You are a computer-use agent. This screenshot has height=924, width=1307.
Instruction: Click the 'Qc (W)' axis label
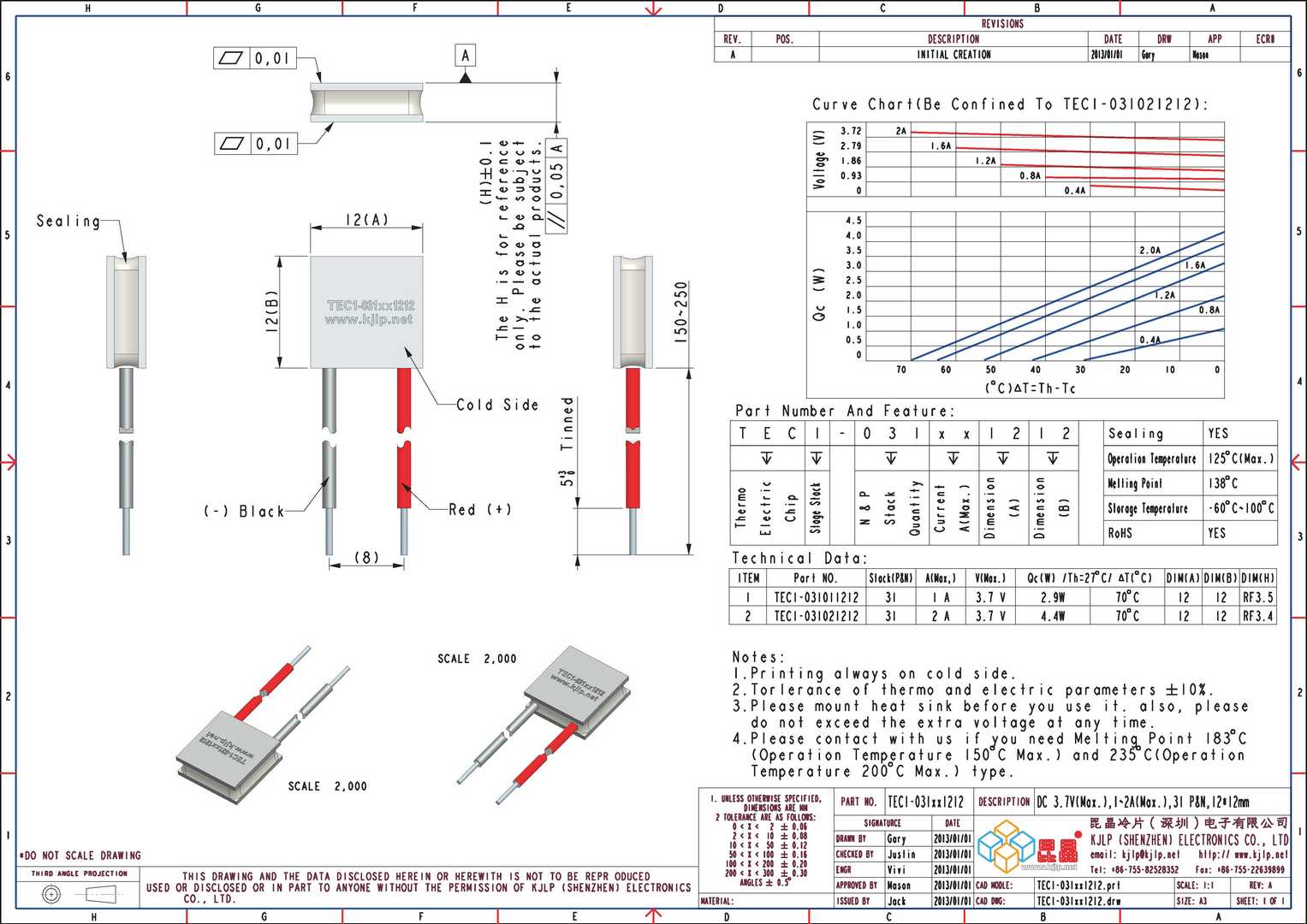(x=820, y=295)
